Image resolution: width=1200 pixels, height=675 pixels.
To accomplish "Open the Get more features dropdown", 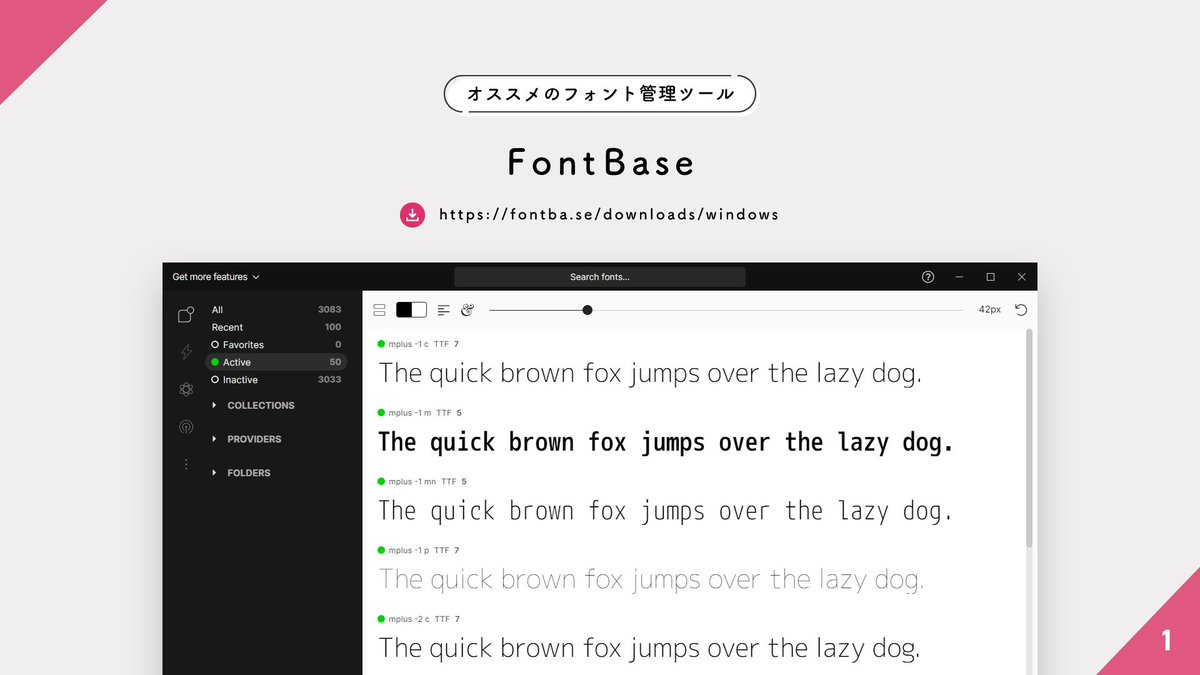I will click(216, 277).
